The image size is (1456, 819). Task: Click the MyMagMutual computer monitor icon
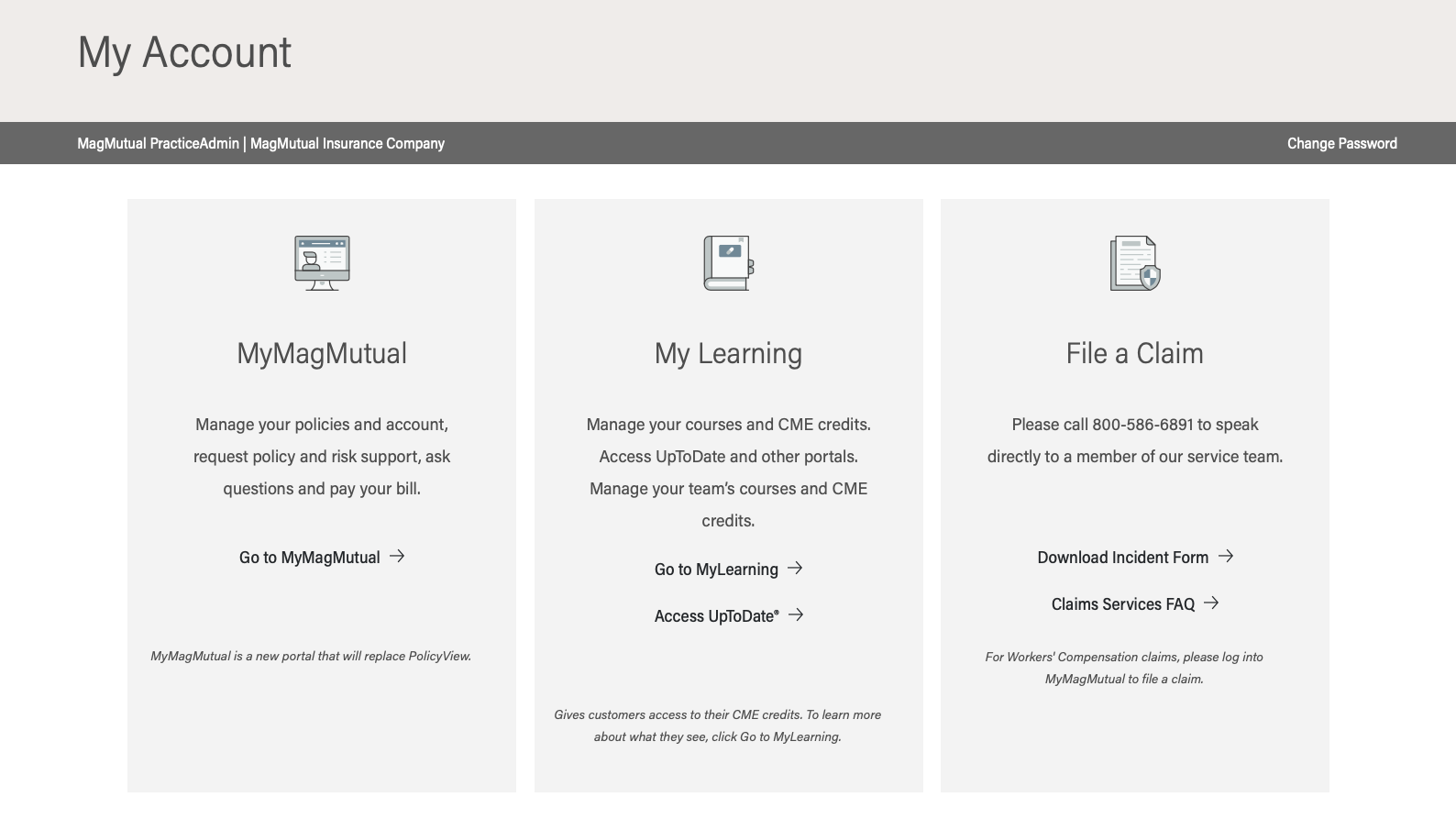(322, 263)
